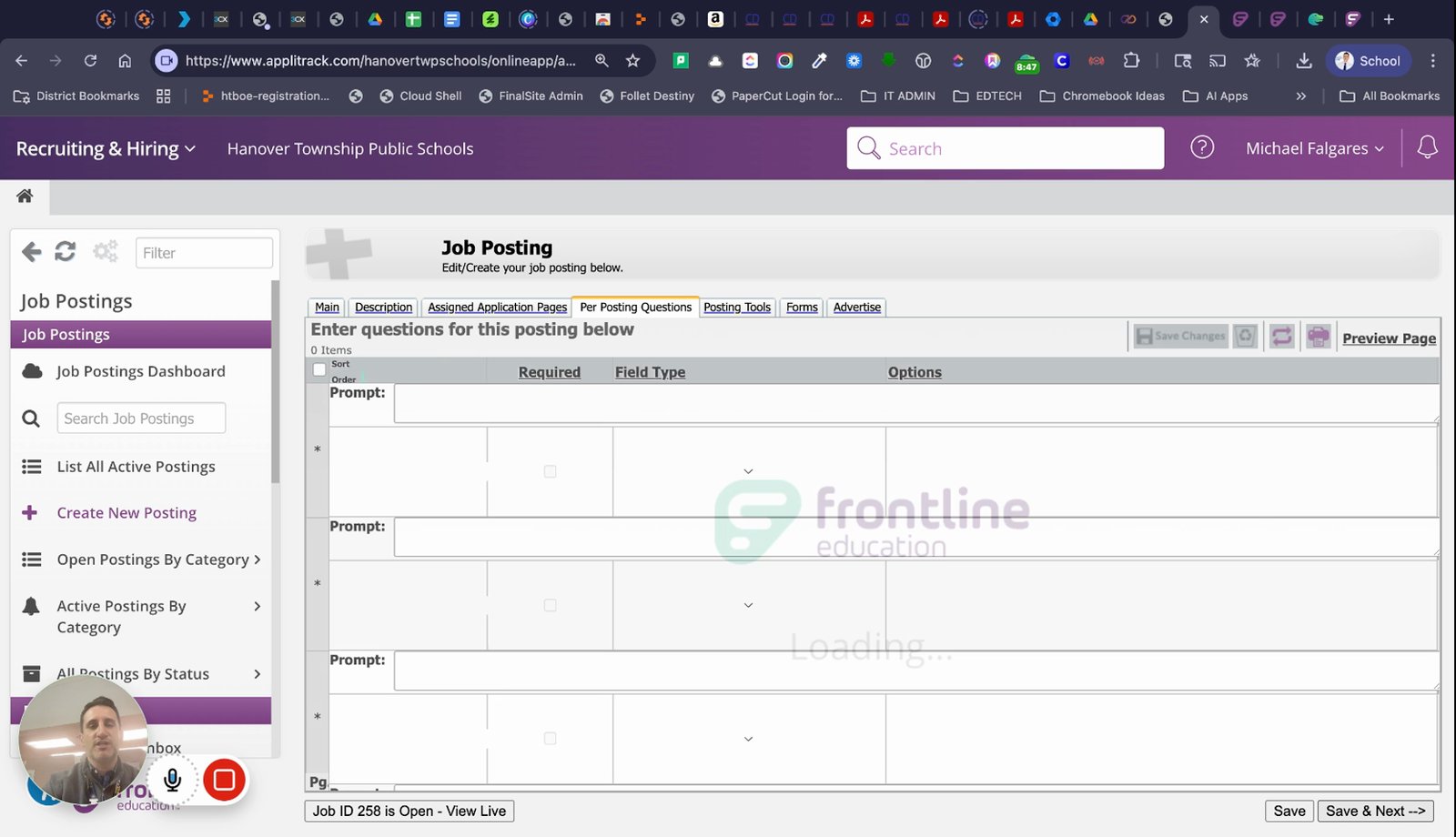Open the Job Postings Dashboard
Viewport: 1456px width, 837px height.
point(141,371)
